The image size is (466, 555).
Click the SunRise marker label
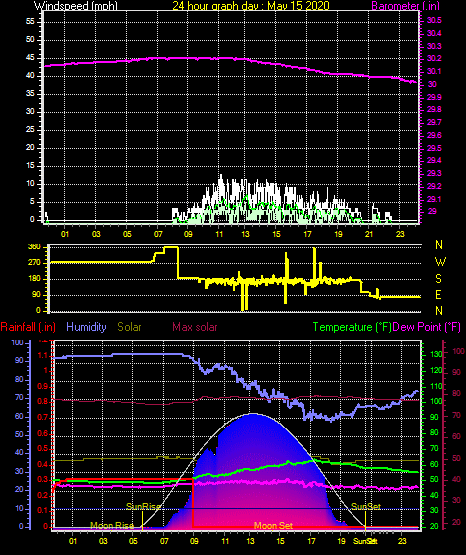tap(143, 507)
